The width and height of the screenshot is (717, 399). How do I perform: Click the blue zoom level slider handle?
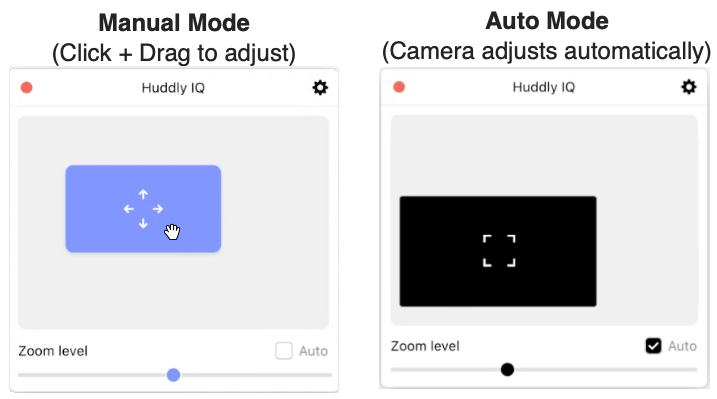click(173, 375)
